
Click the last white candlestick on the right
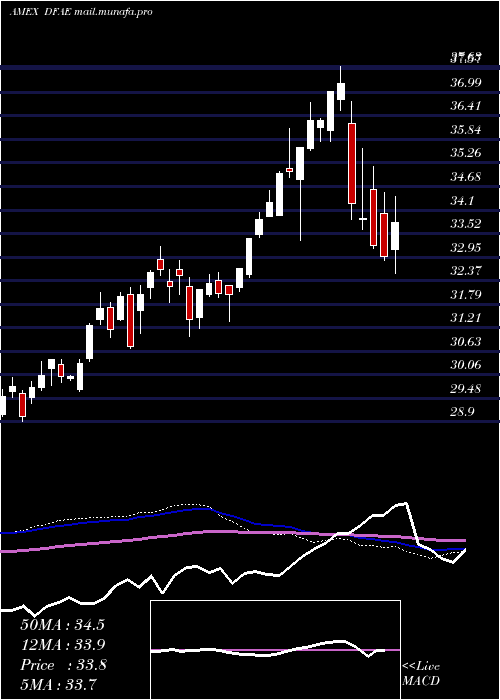pyautogui.click(x=395, y=236)
